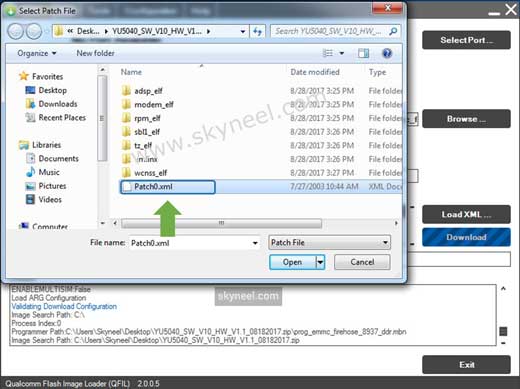520x389 pixels.
Task: Click the Forward navigation arrow in dialog
Action: tap(34, 32)
